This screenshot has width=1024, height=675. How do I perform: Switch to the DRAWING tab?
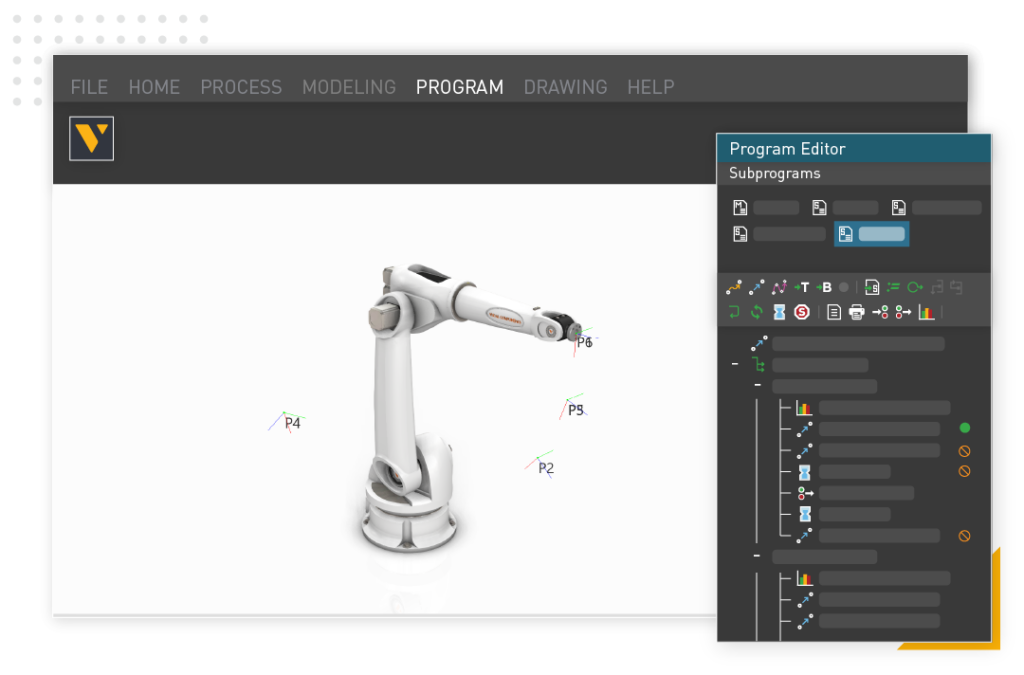tap(565, 87)
